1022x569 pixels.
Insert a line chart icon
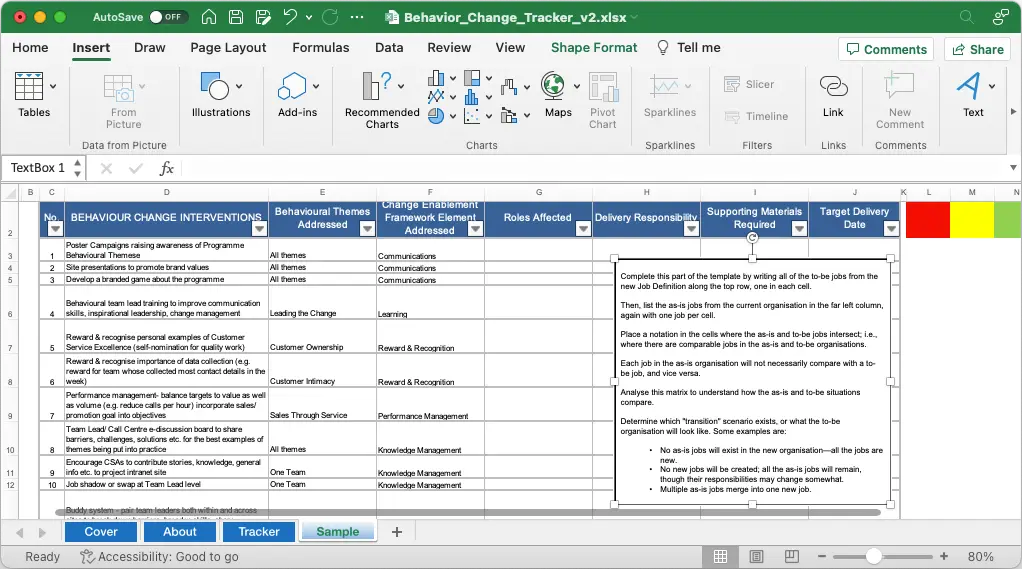(x=436, y=97)
